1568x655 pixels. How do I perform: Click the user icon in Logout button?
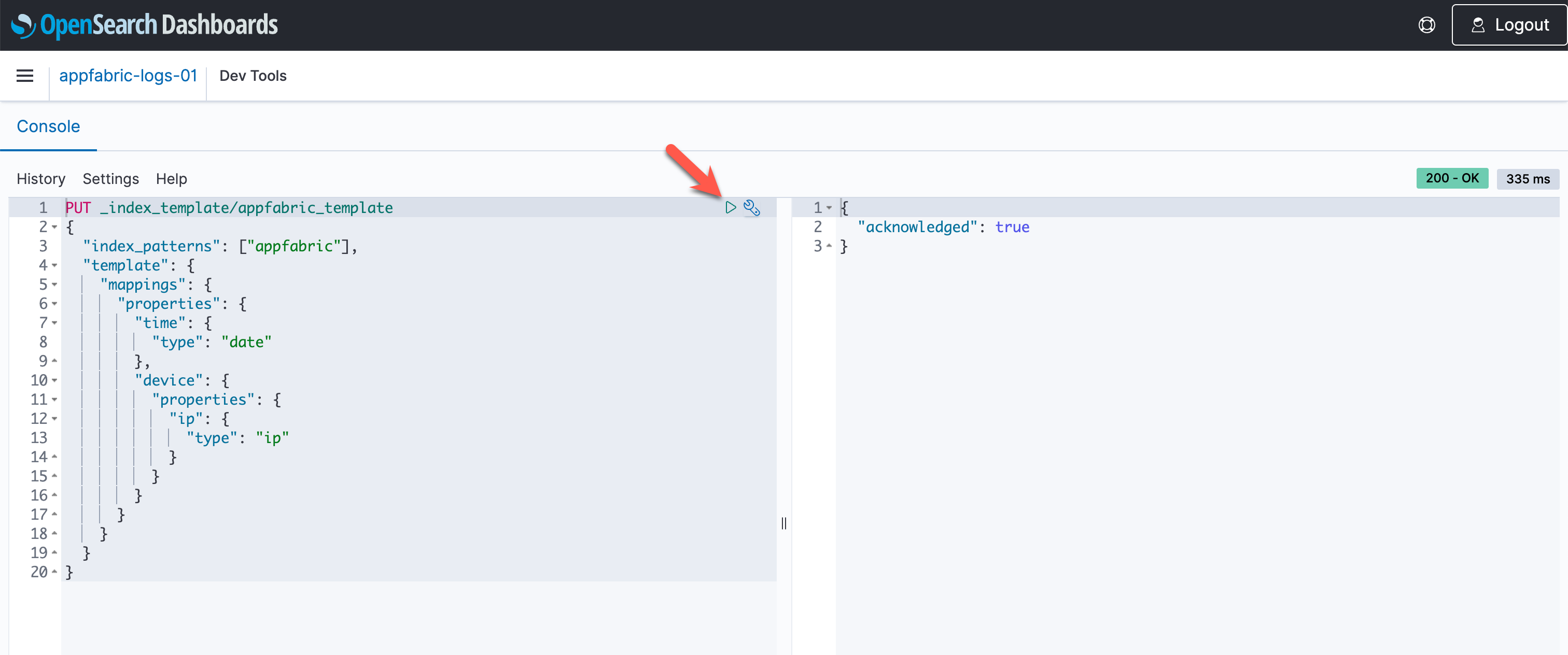(x=1477, y=25)
